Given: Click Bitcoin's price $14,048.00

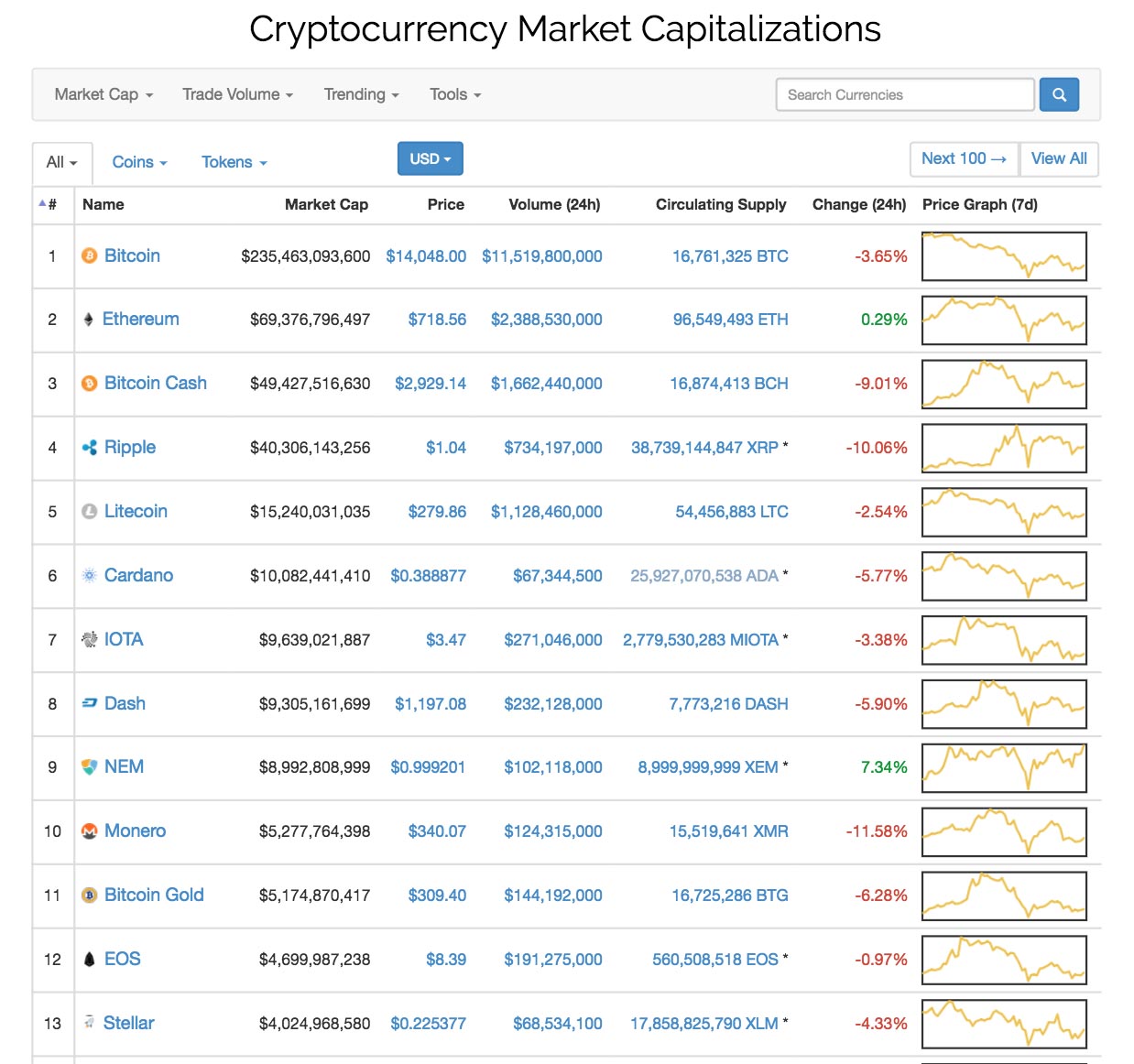Looking at the screenshot, I should tap(426, 256).
